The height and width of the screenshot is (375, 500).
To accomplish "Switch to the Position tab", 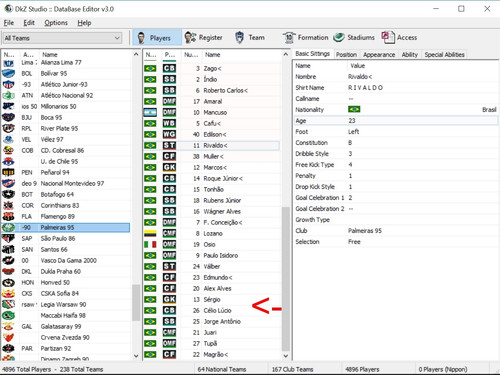I will coord(346,55).
